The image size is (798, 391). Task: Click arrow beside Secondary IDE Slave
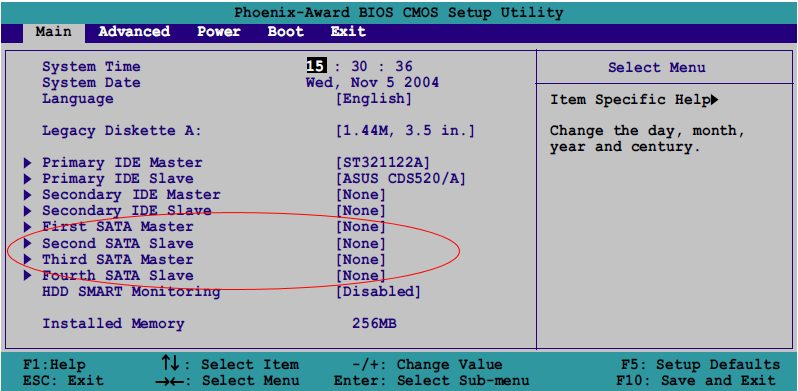click(28, 211)
